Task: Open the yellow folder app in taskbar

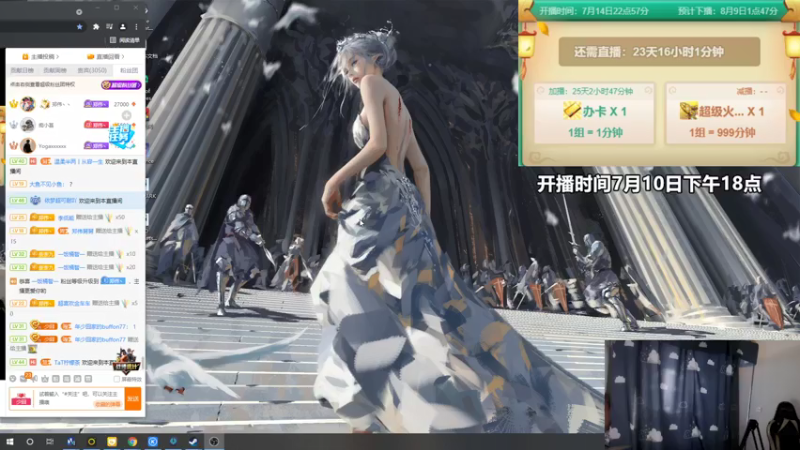Action: pyautogui.click(x=112, y=442)
